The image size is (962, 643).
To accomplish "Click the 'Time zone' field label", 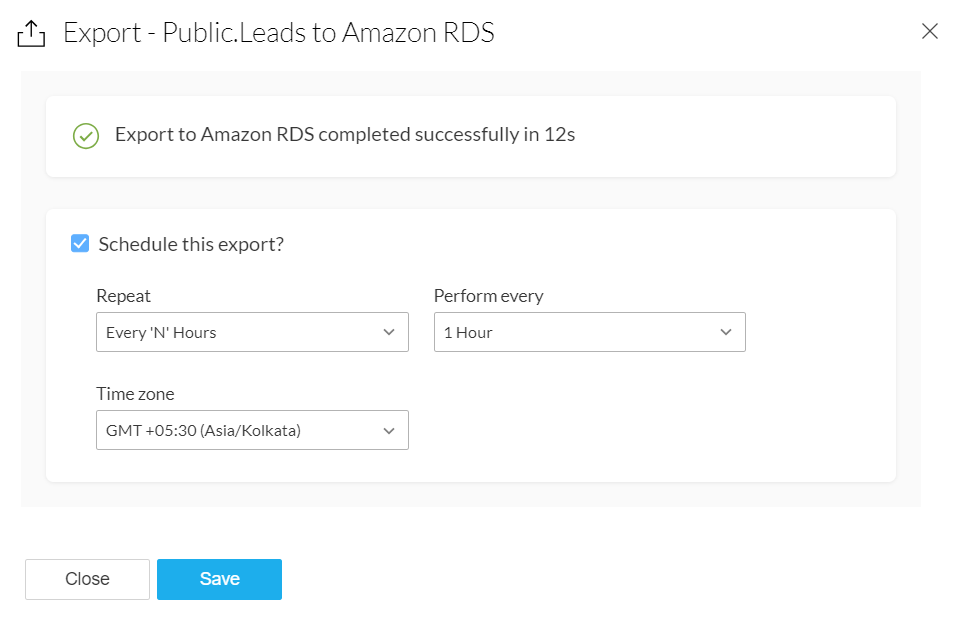I will tap(135, 394).
